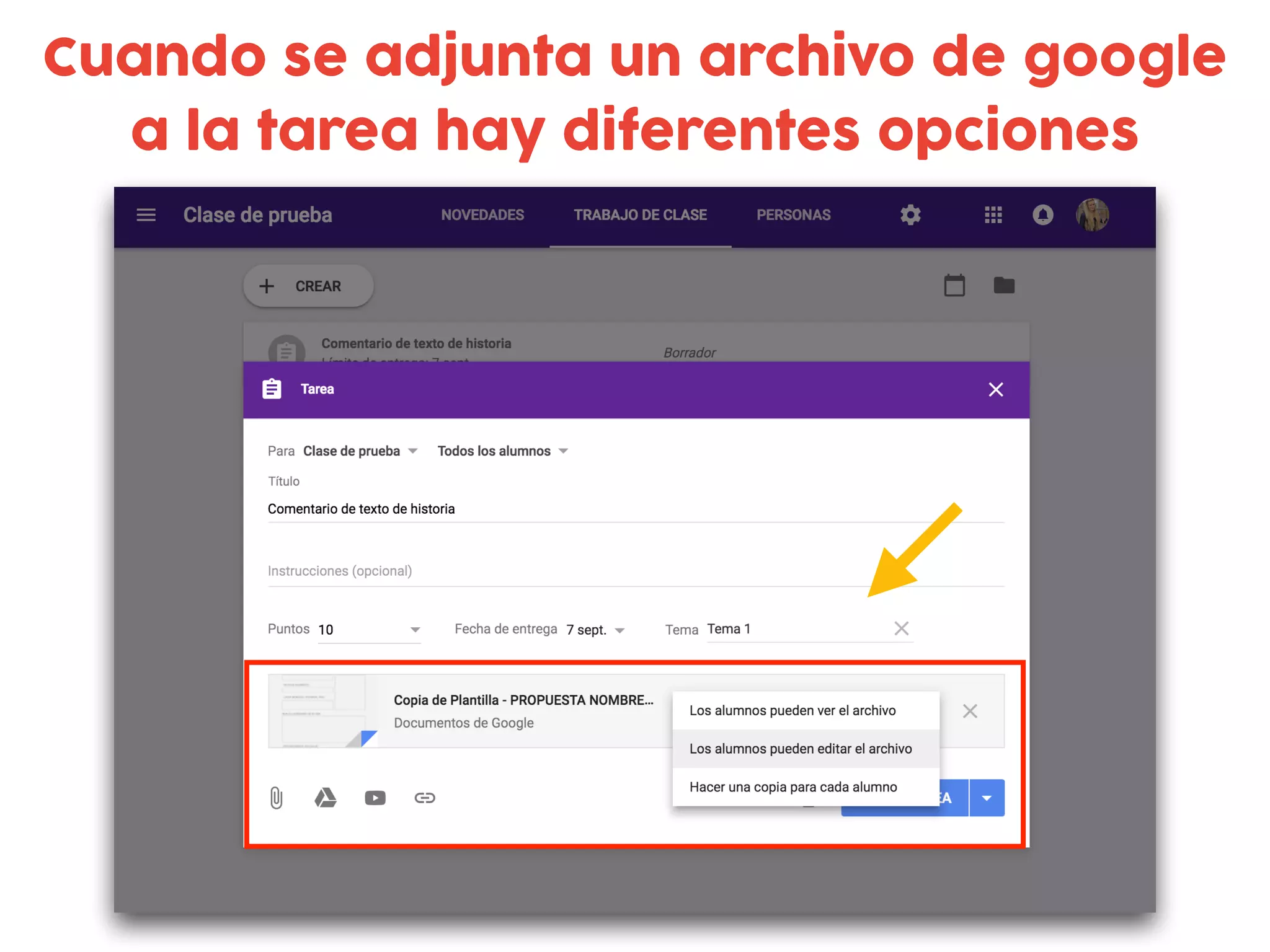Add a YouTube video attachment

tap(375, 798)
